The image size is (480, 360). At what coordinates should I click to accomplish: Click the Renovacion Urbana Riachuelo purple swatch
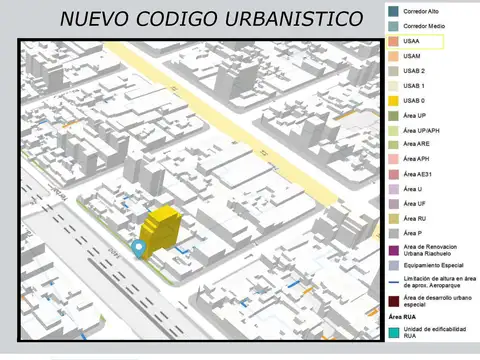(x=393, y=250)
